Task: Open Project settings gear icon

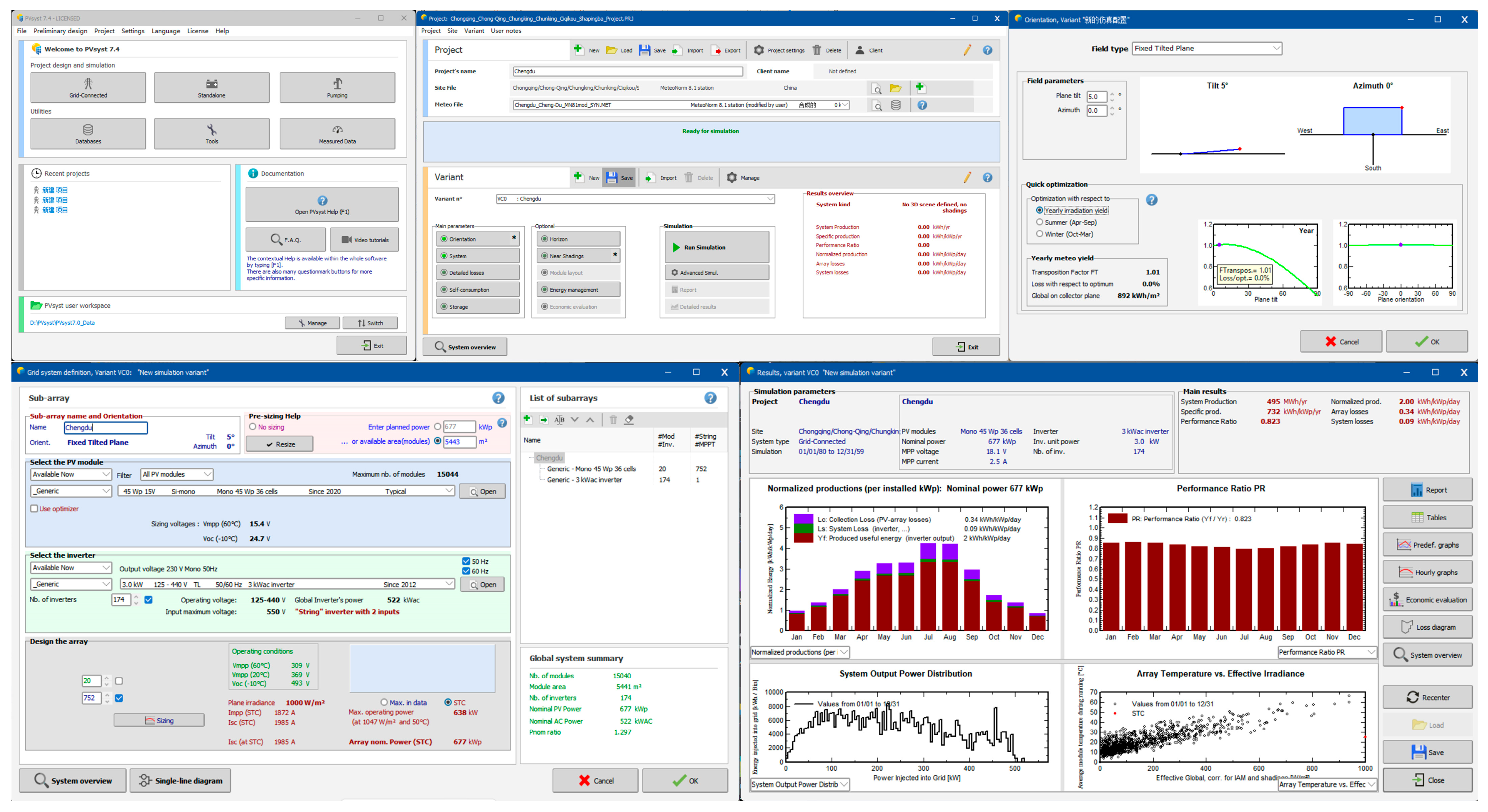Action: [x=759, y=50]
